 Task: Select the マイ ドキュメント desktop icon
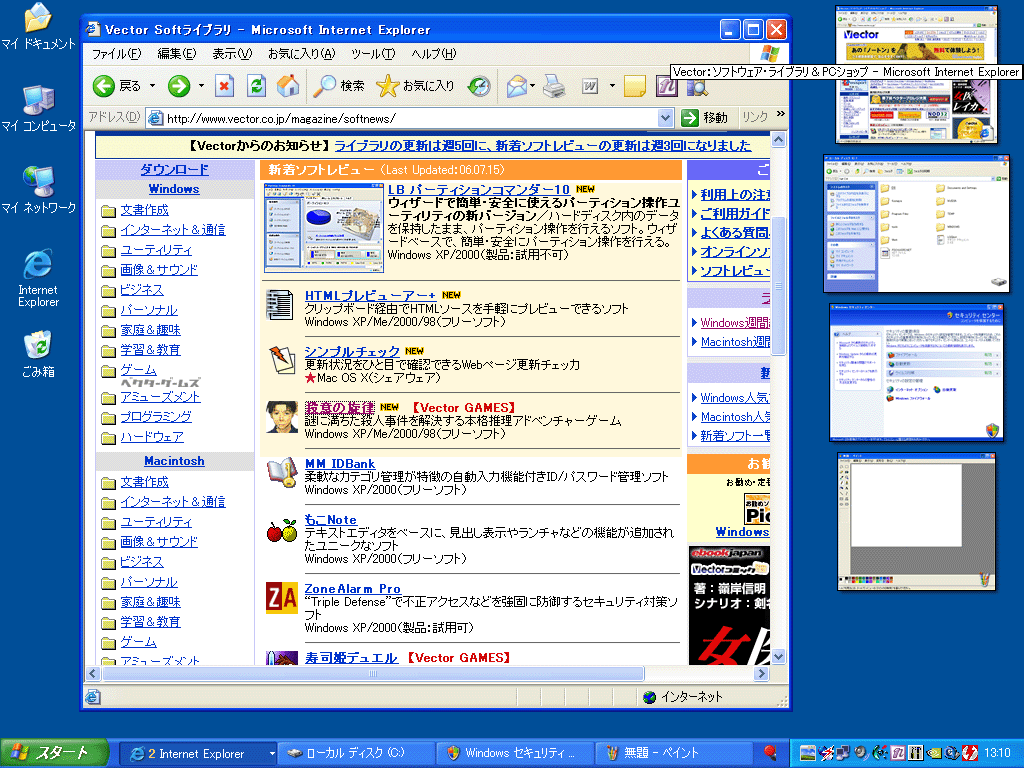tap(38, 27)
